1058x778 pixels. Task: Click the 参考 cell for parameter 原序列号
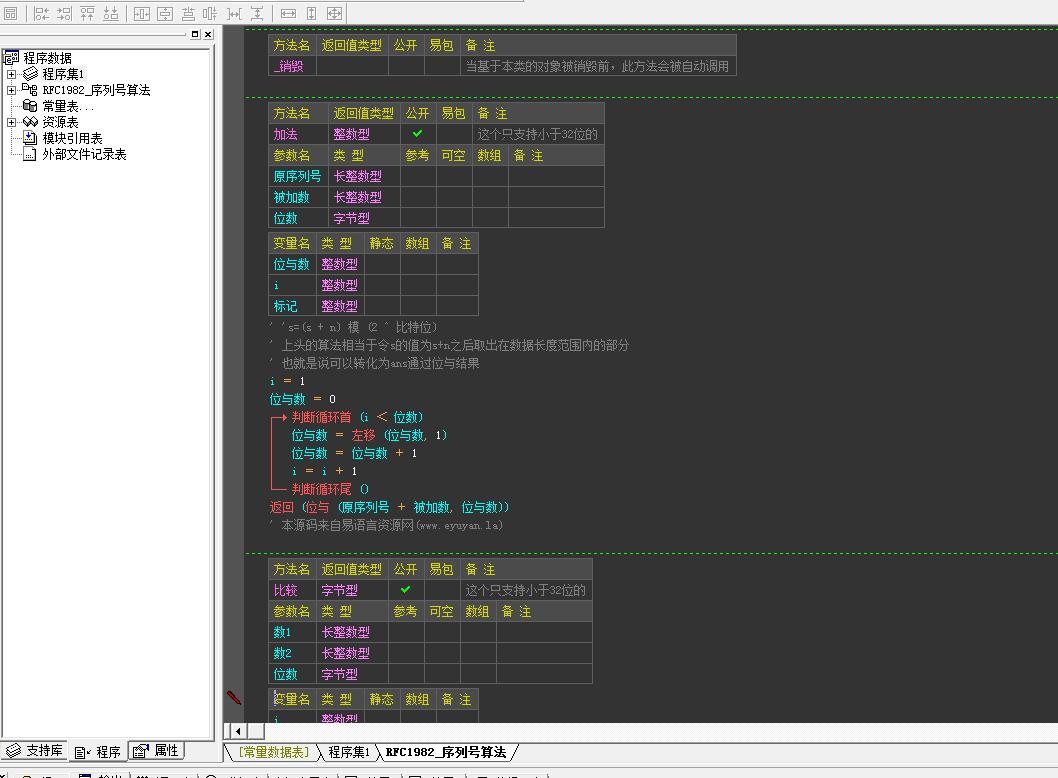[x=417, y=176]
